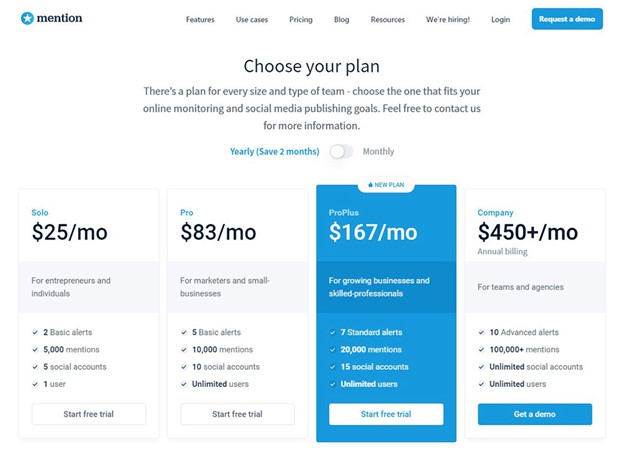This screenshot has height=459, width=624.
Task: Click checkmark icon beside 100,000+ mentions
Action: coord(482,350)
